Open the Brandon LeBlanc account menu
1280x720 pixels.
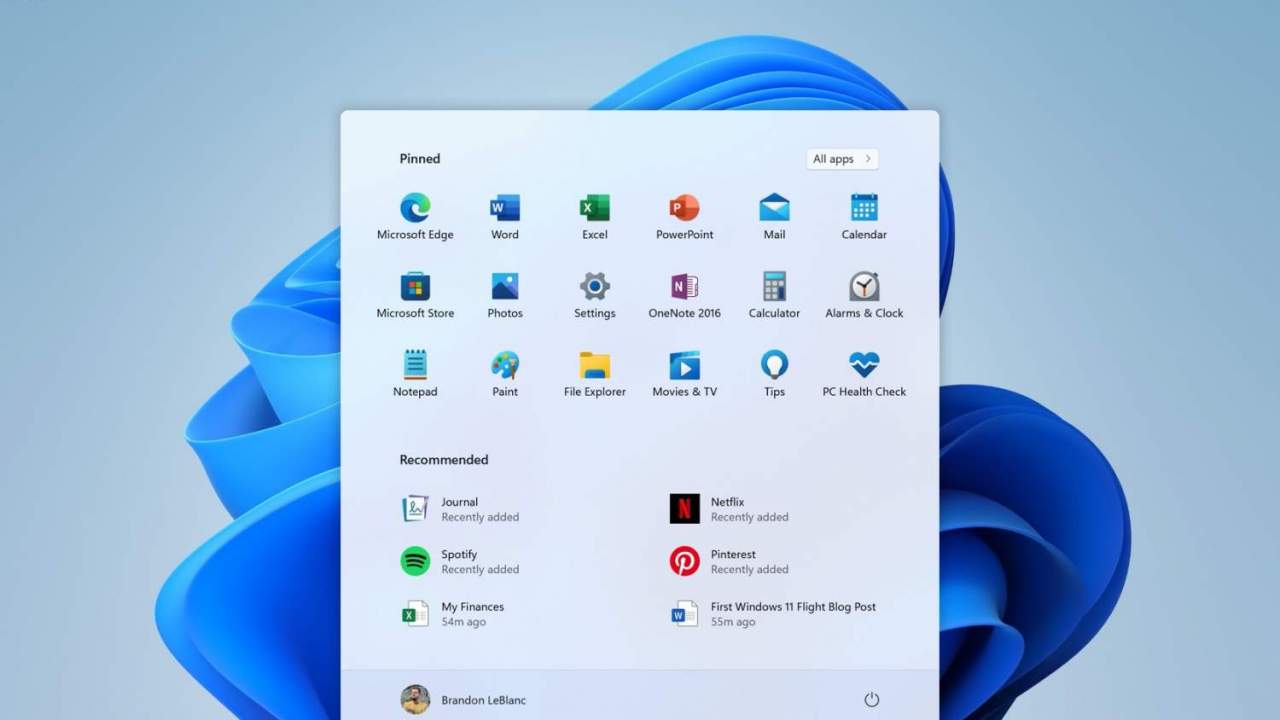(463, 700)
